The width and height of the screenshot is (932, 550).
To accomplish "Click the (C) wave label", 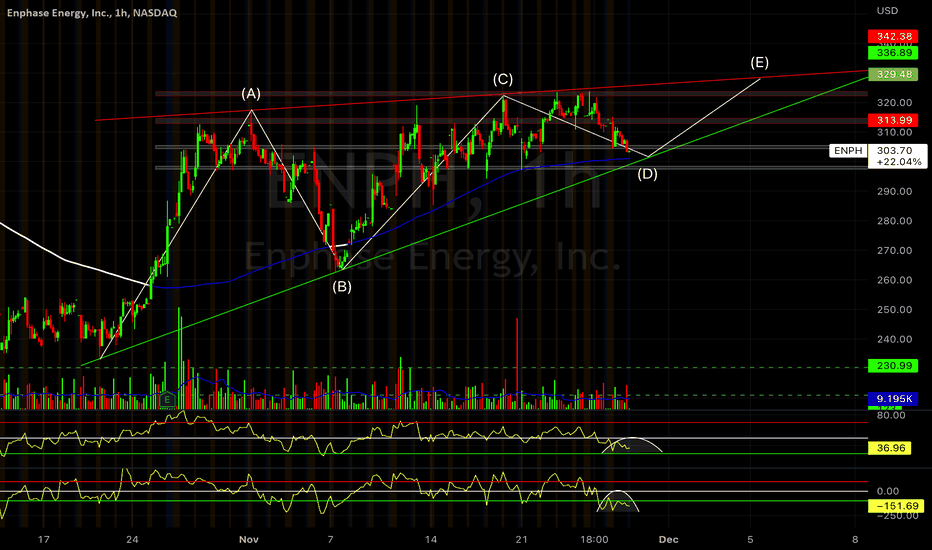I will click(503, 79).
